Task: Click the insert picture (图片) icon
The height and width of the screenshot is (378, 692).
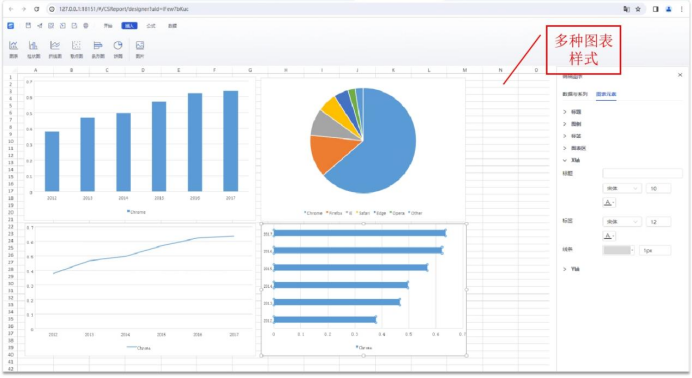Action: pos(140,49)
